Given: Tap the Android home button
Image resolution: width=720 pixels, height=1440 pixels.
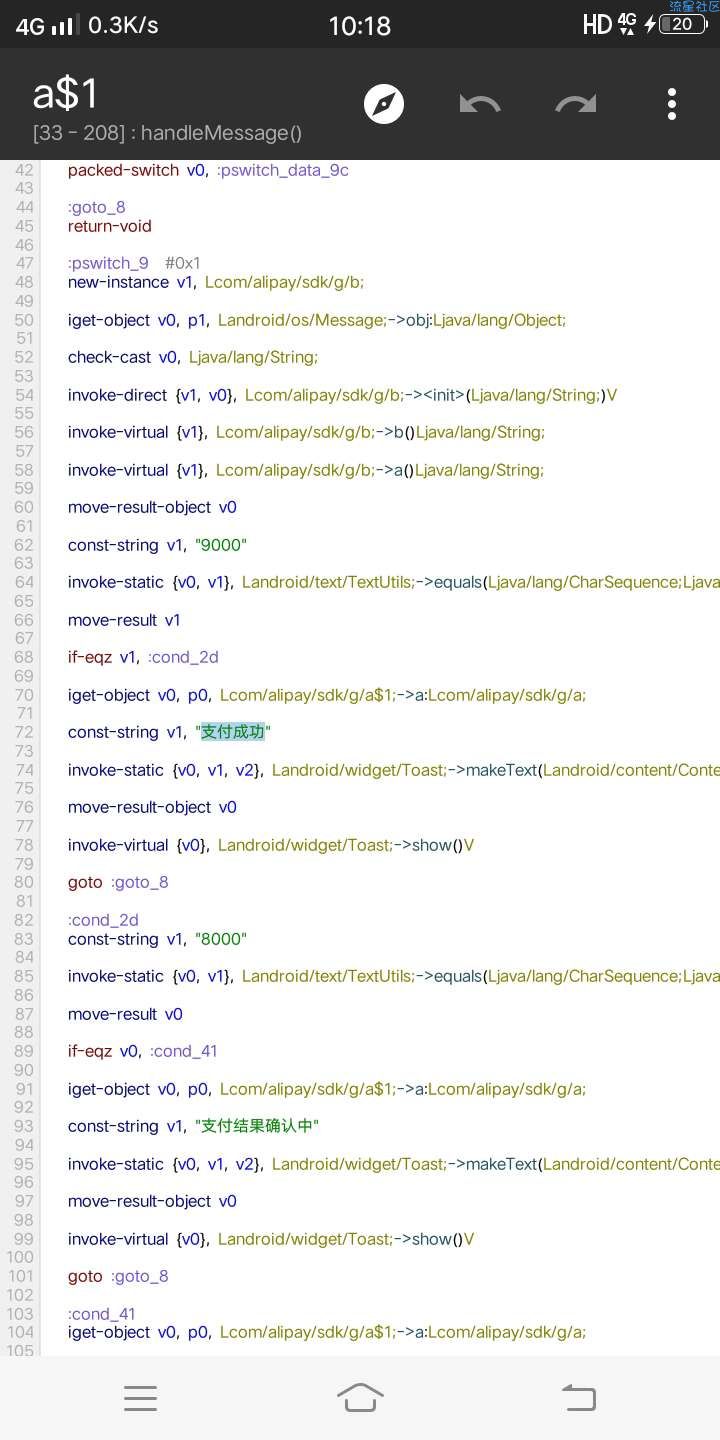Looking at the screenshot, I should [360, 1398].
